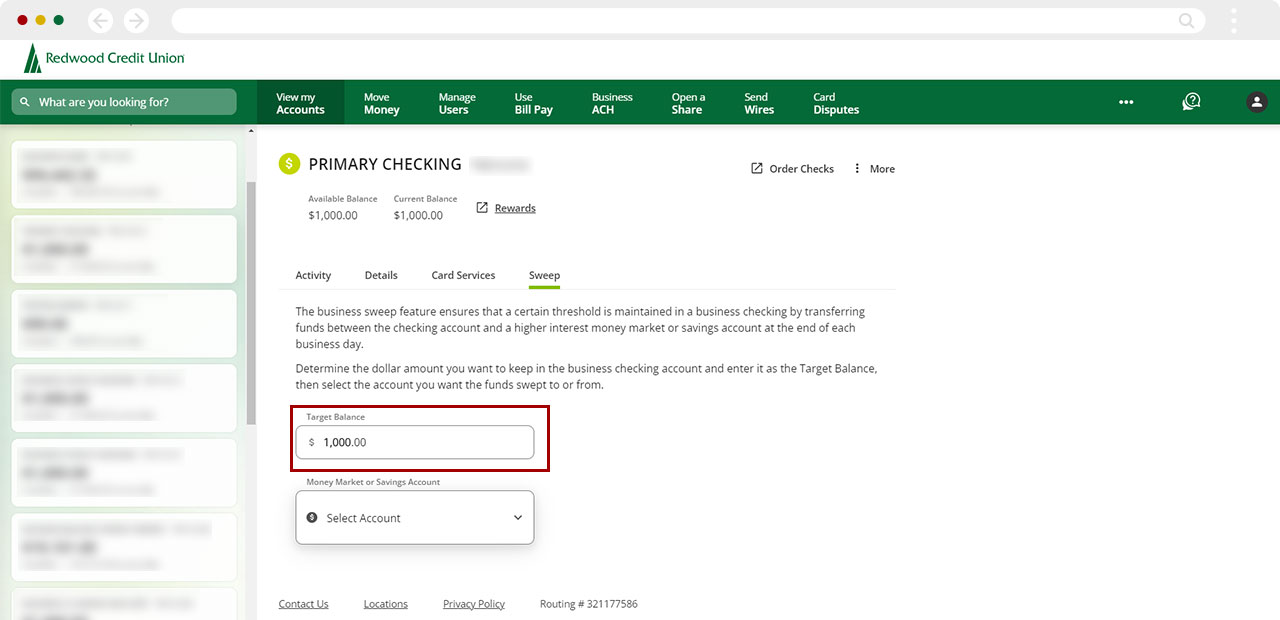Open the user profile icon
Image resolution: width=1280 pixels, height=620 pixels.
(1257, 102)
